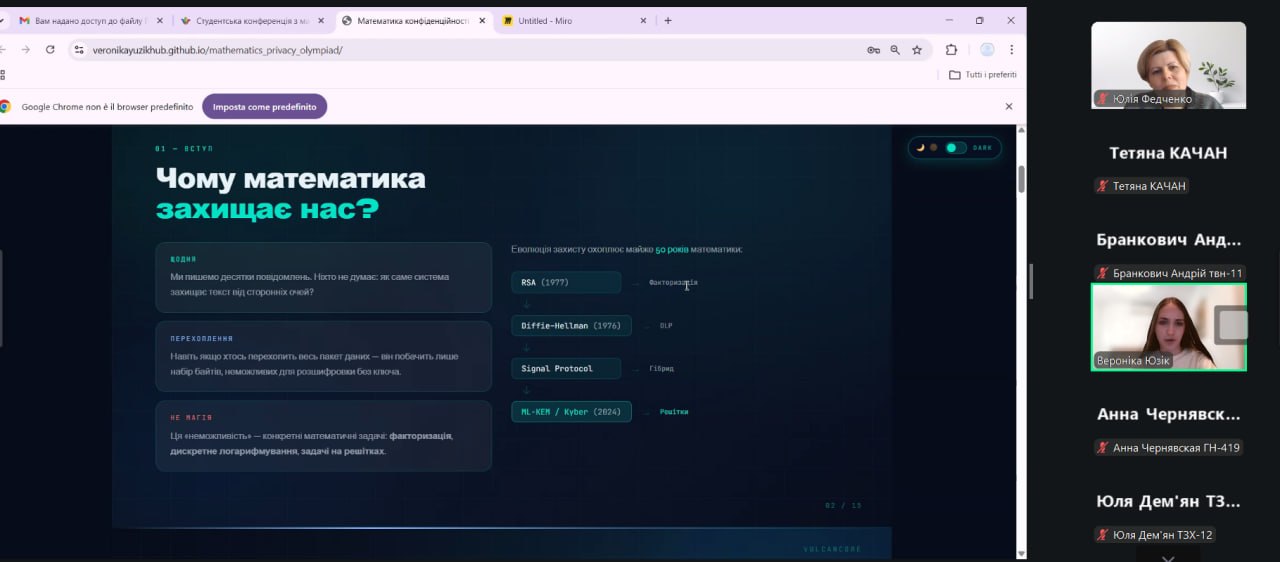Select Вероніка Юзік's video thumbnail
This screenshot has height=562, width=1280.
pyautogui.click(x=1168, y=327)
